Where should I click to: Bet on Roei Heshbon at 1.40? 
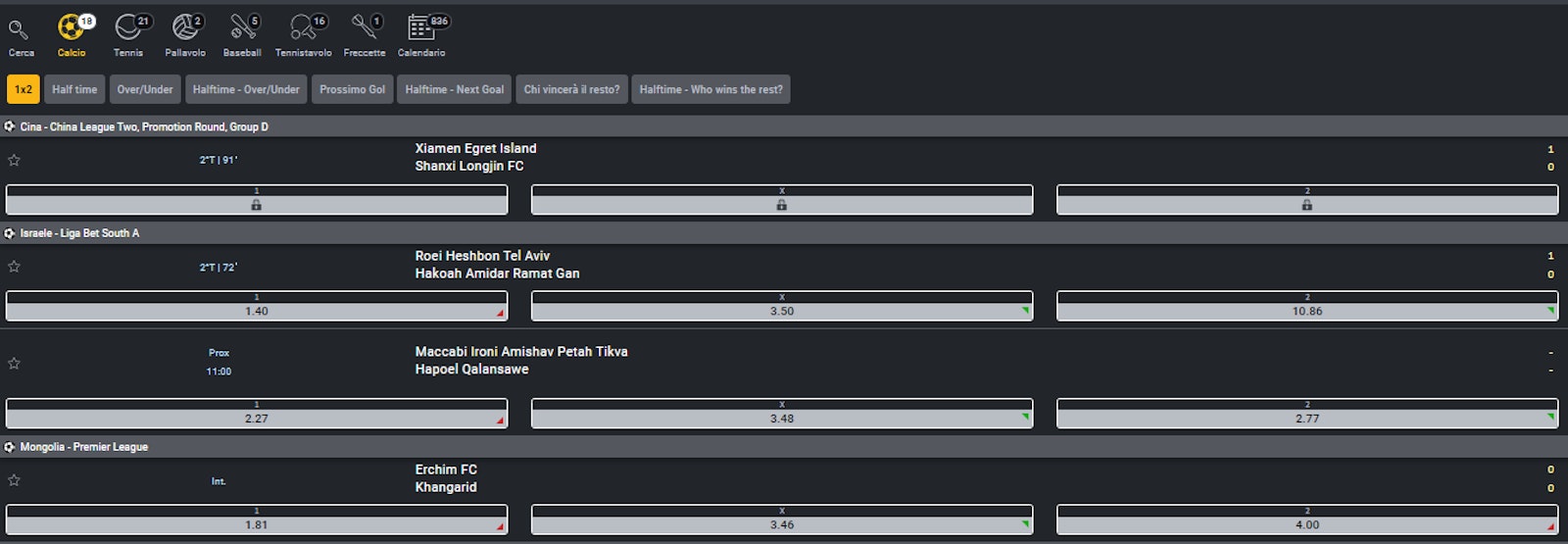pos(257,306)
